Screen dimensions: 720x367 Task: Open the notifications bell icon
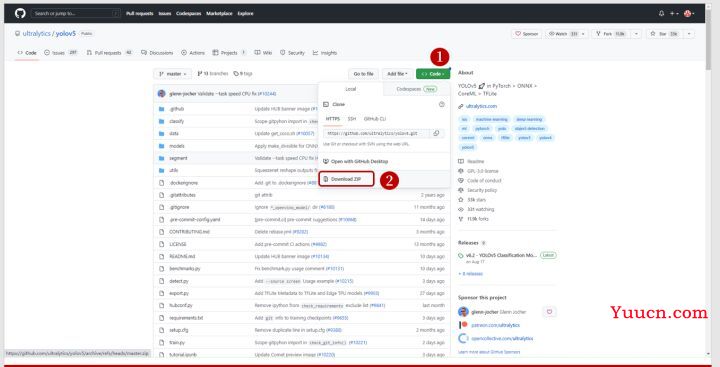click(661, 14)
